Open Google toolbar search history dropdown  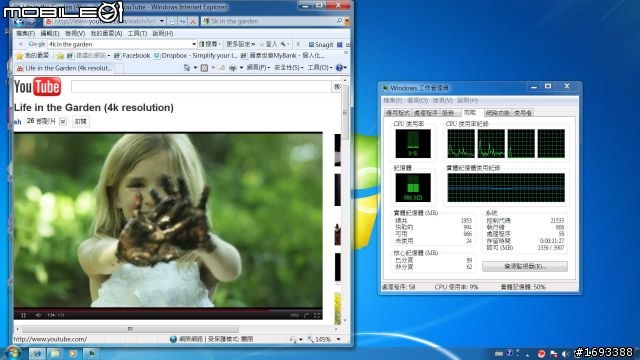[x=194, y=44]
